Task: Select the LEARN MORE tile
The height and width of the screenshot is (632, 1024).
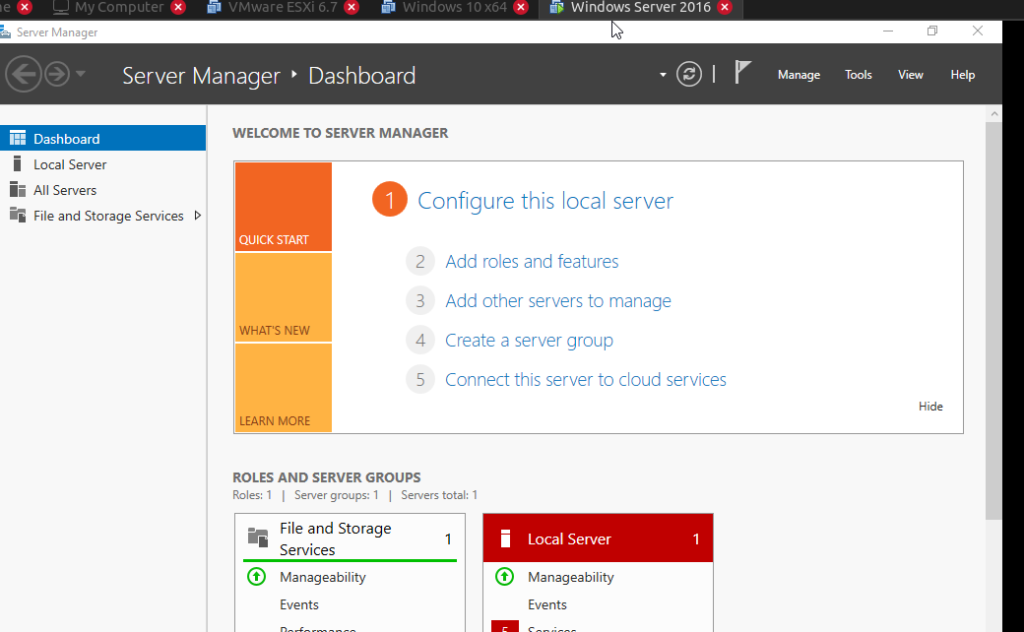Action: click(x=283, y=387)
